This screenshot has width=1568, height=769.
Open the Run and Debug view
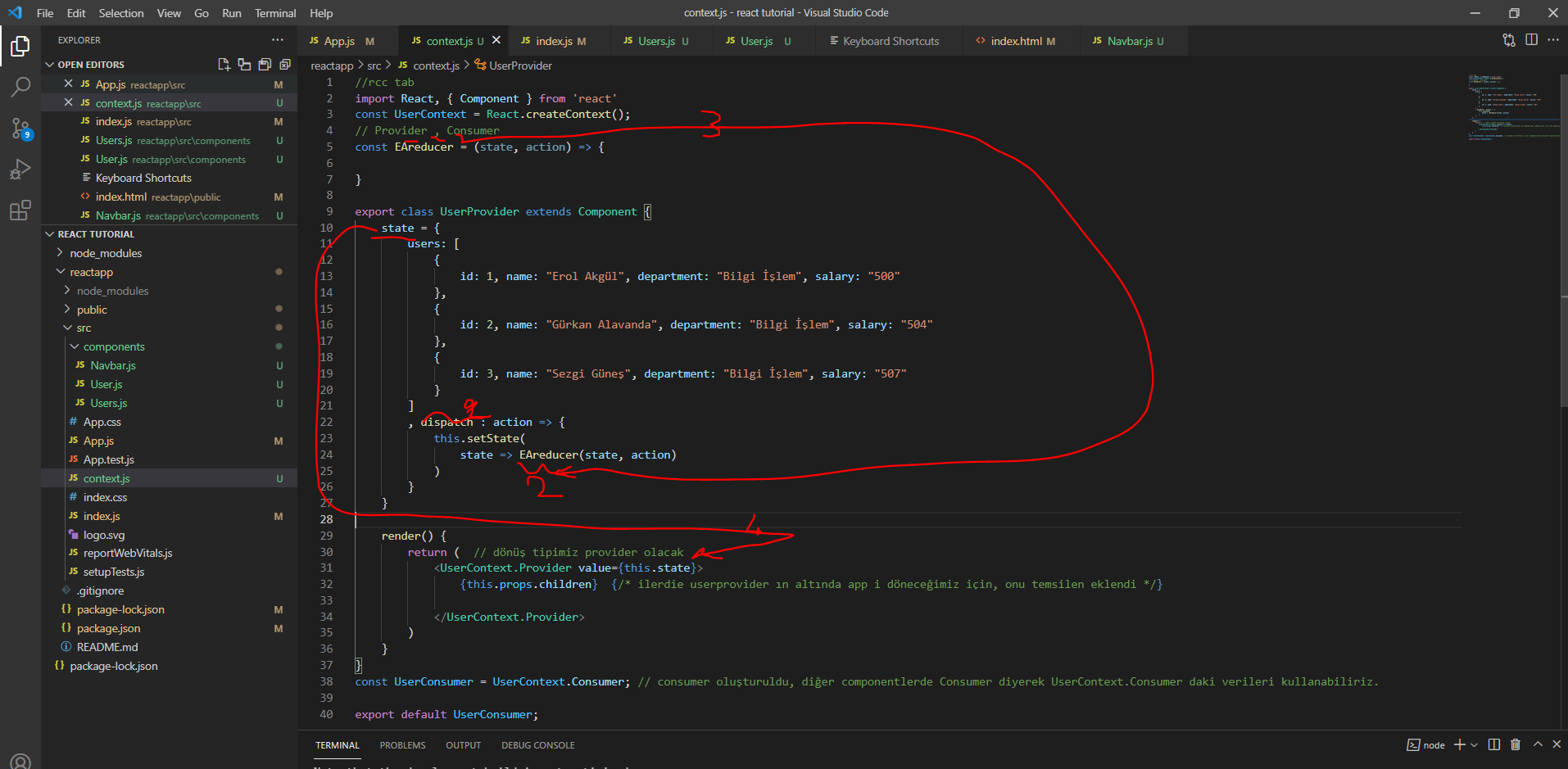click(x=20, y=170)
